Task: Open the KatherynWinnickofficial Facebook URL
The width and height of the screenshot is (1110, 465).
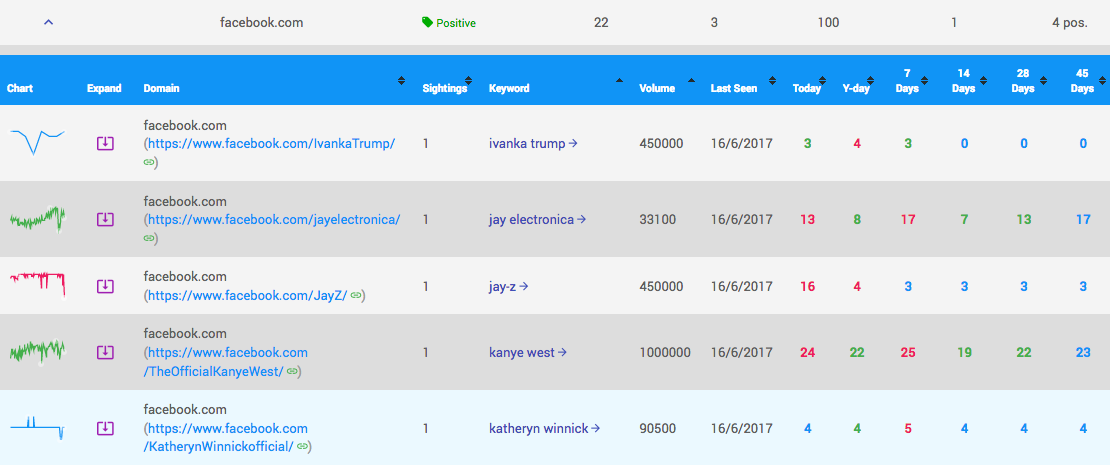Action: pyautogui.click(x=225, y=437)
